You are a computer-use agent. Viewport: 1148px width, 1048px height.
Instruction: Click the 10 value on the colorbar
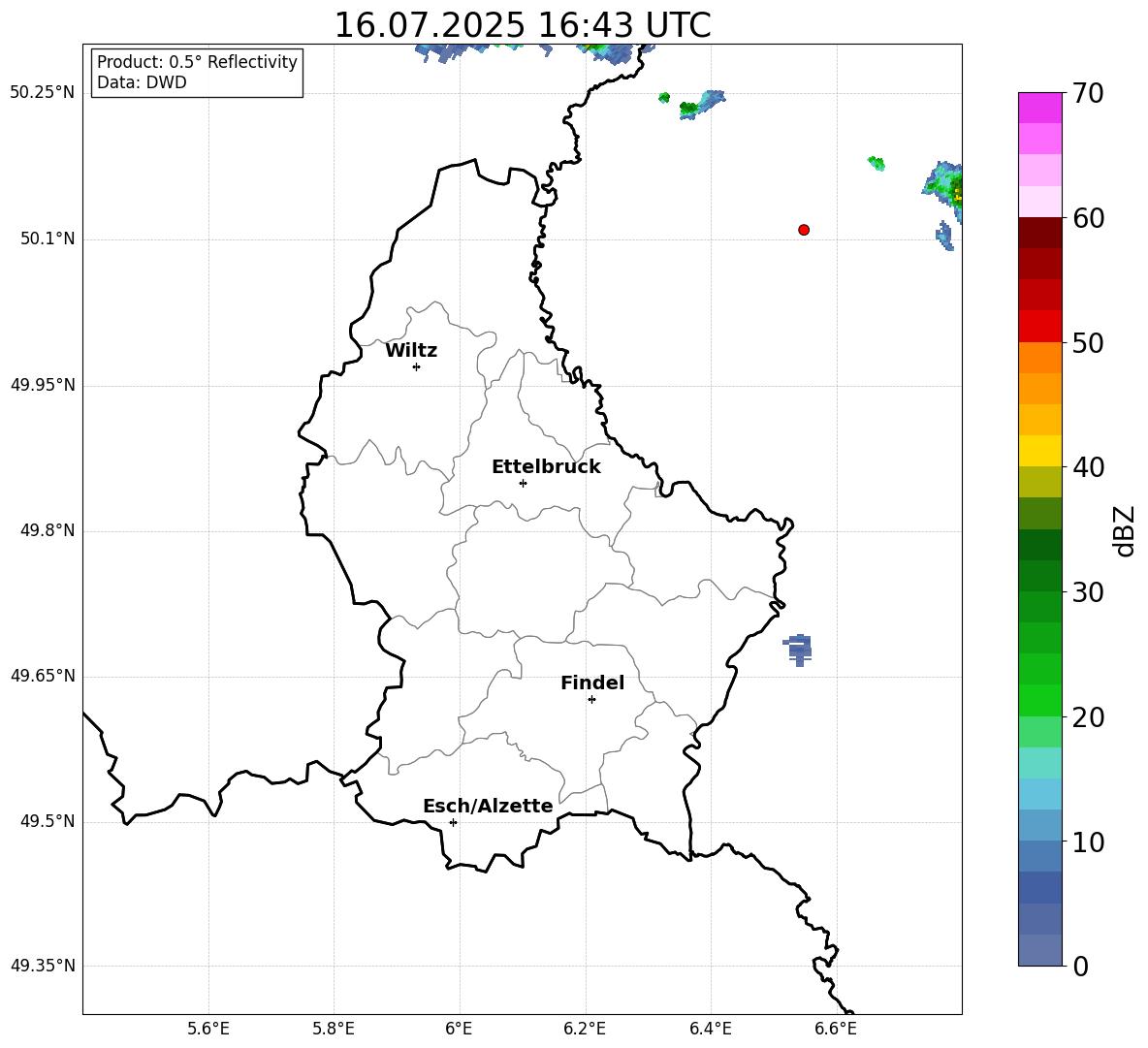1088,842
